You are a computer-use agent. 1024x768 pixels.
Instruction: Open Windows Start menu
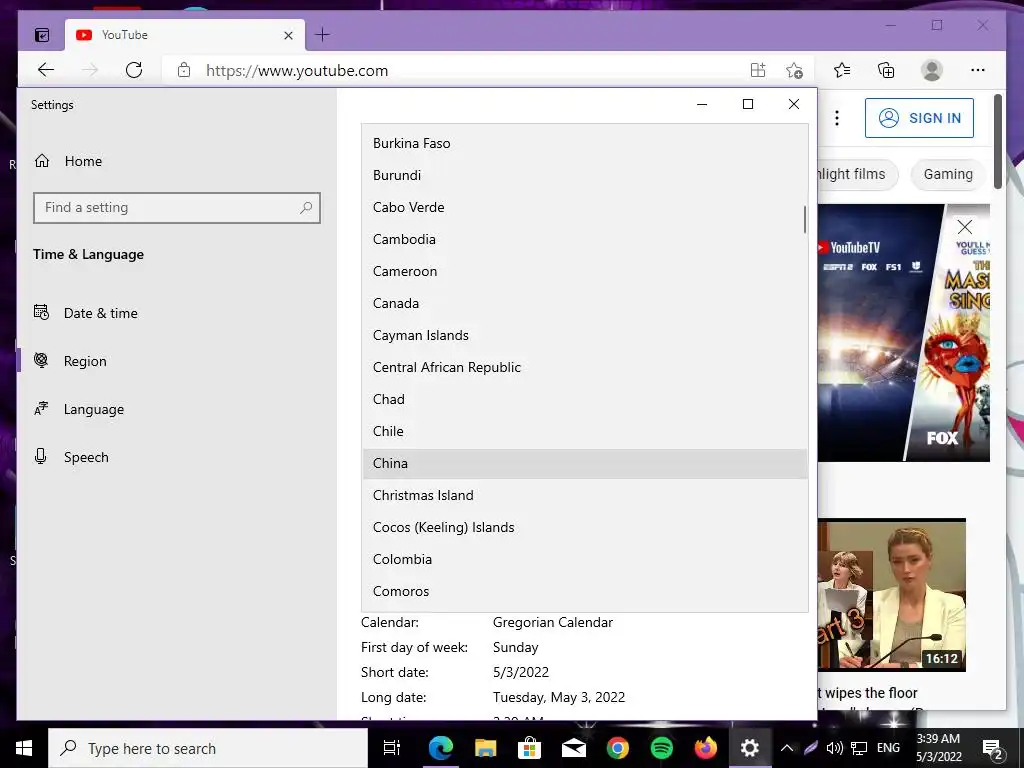click(x=24, y=748)
